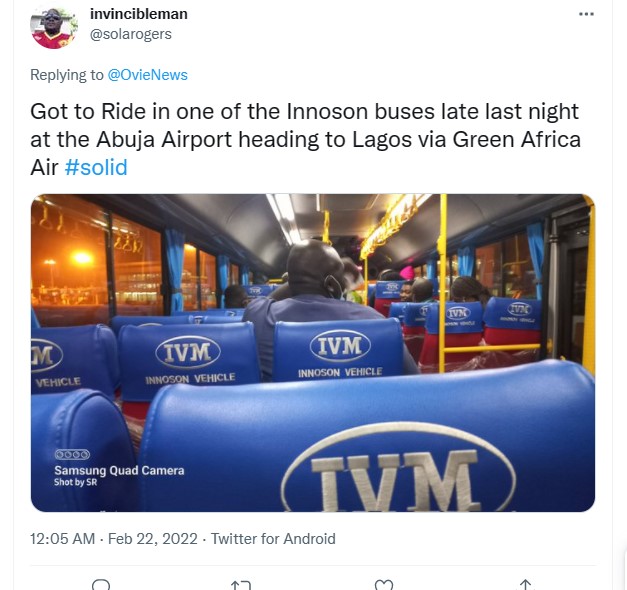Click the retweet arrows icon

241,585
